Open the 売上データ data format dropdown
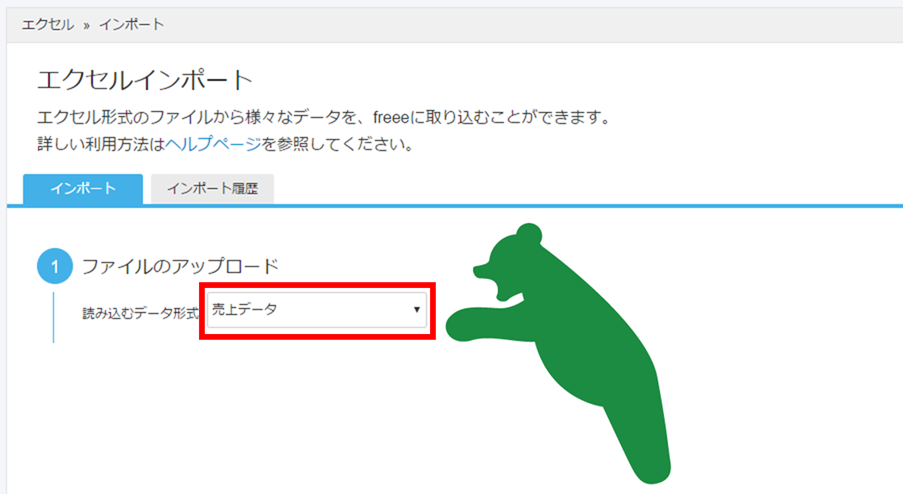This screenshot has width=903, height=494. pyautogui.click(x=317, y=310)
